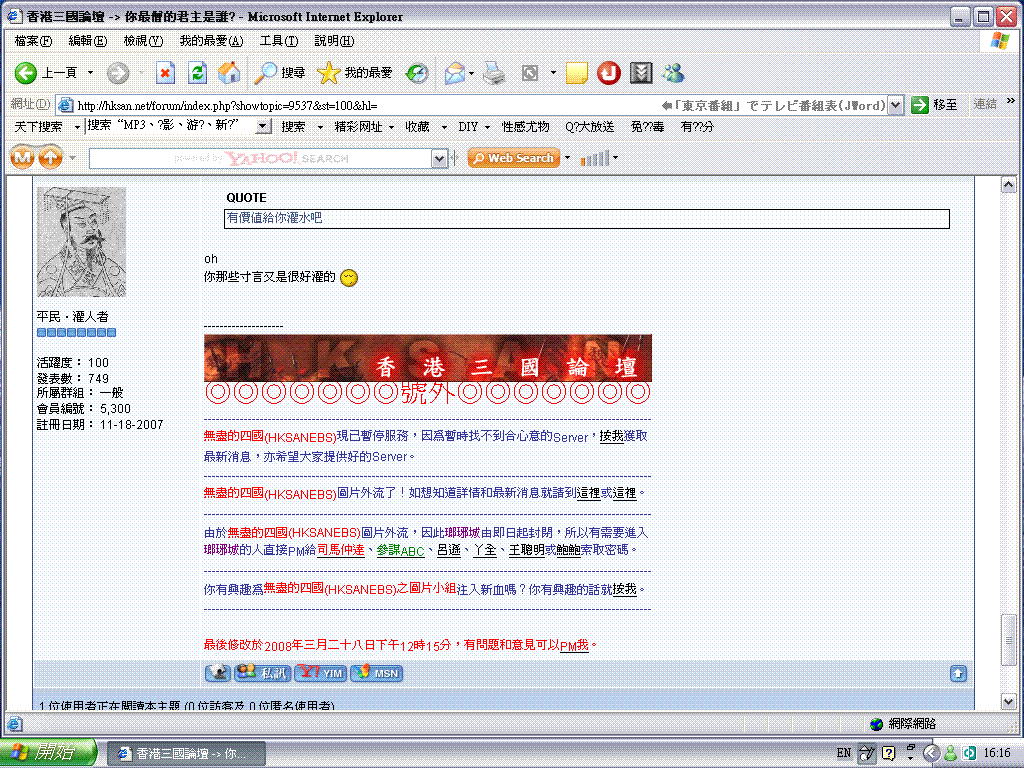The image size is (1024, 768).
Task: Open the 檢視(V) menu
Action: (x=143, y=40)
